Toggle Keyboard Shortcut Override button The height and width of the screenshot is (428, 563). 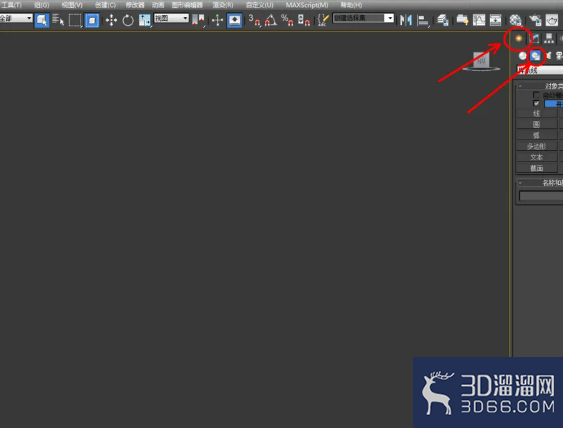[234, 20]
